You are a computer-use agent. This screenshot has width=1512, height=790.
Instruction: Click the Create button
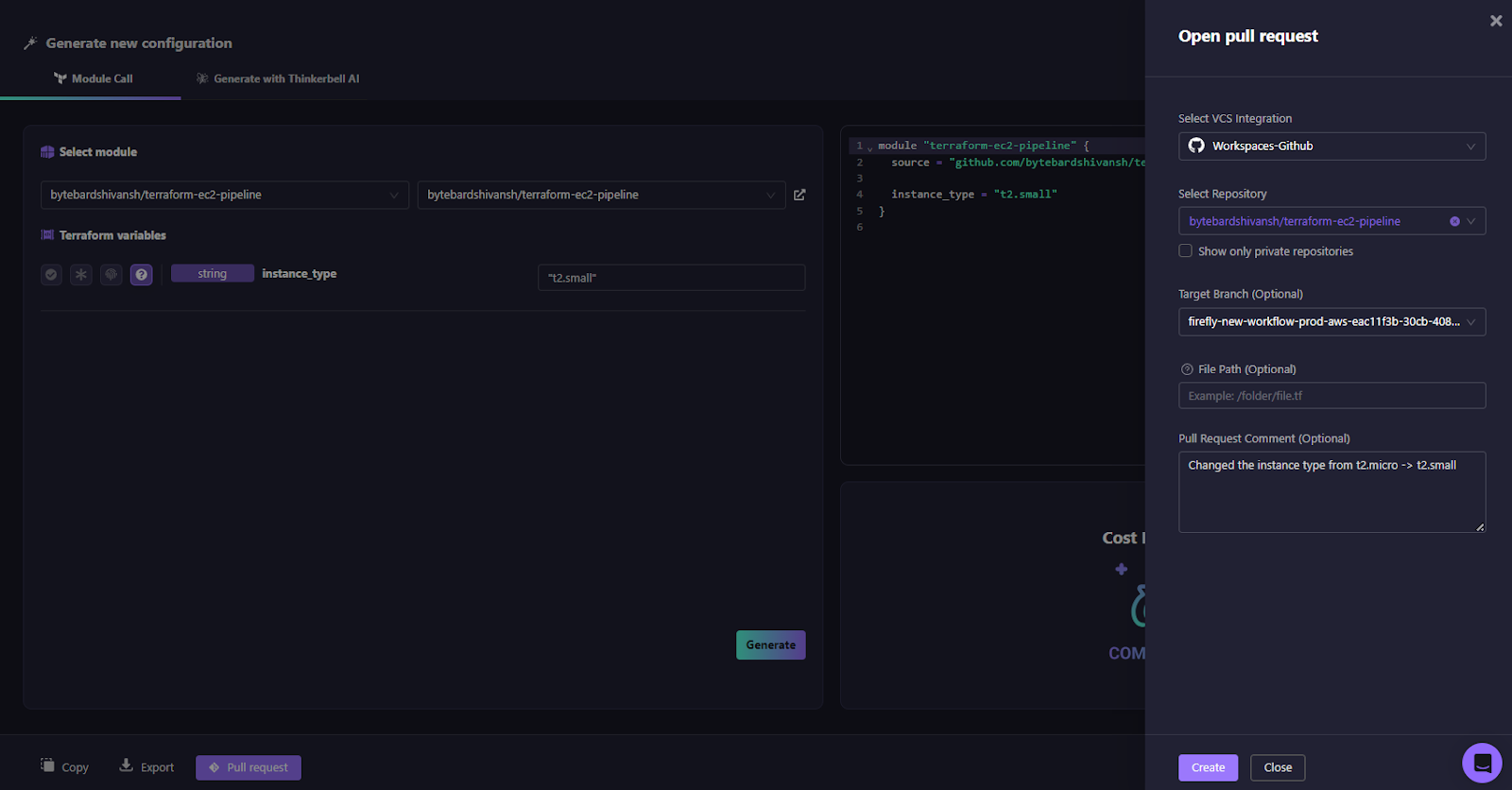1208,767
